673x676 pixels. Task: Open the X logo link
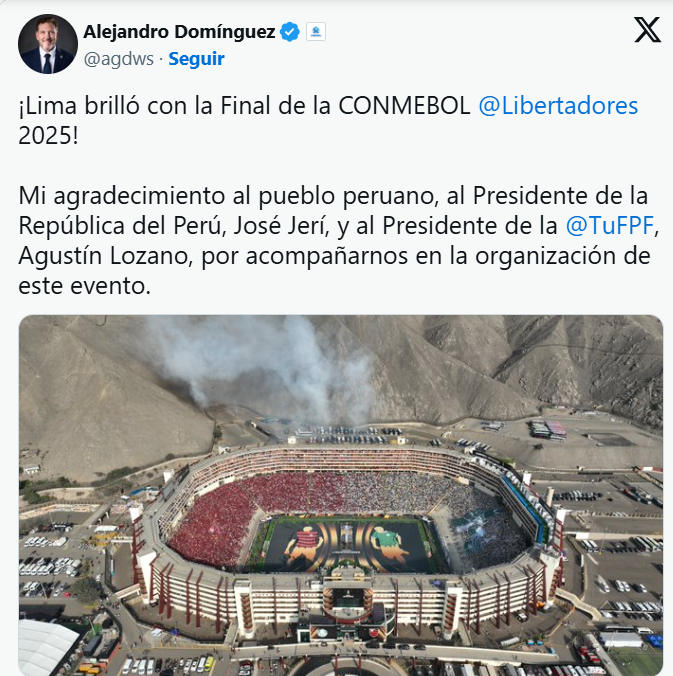click(x=647, y=30)
